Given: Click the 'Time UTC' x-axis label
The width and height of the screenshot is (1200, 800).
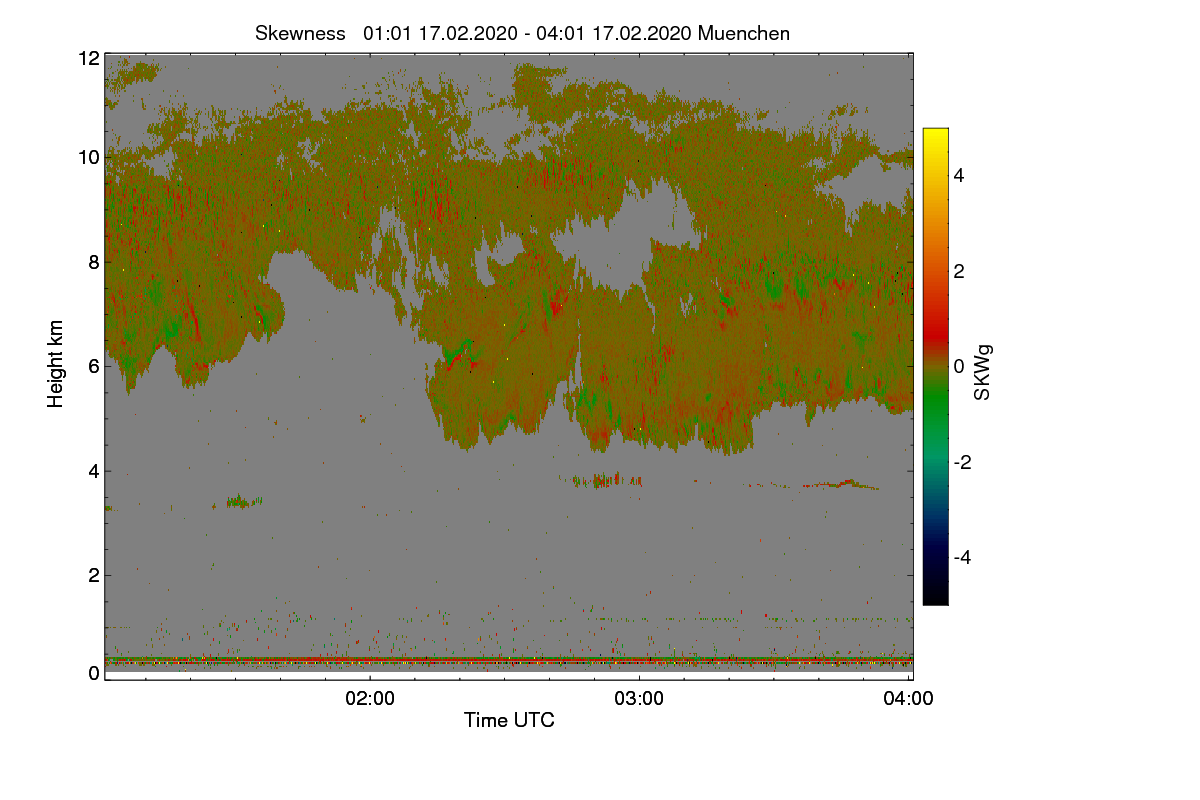Looking at the screenshot, I should pos(509,720).
